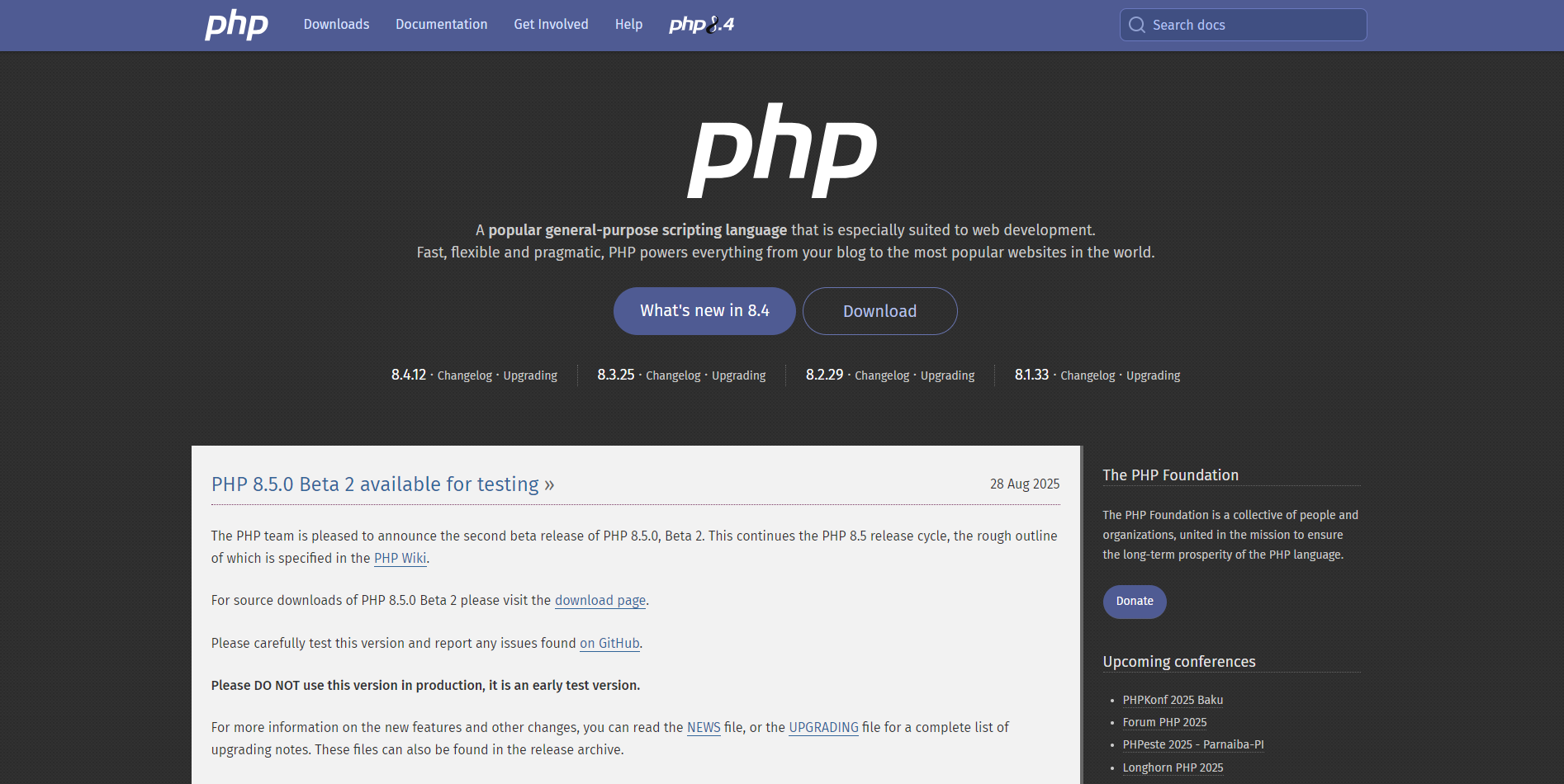
Task: Open Longhorn PHP 2025 conference link
Action: click(x=1173, y=767)
